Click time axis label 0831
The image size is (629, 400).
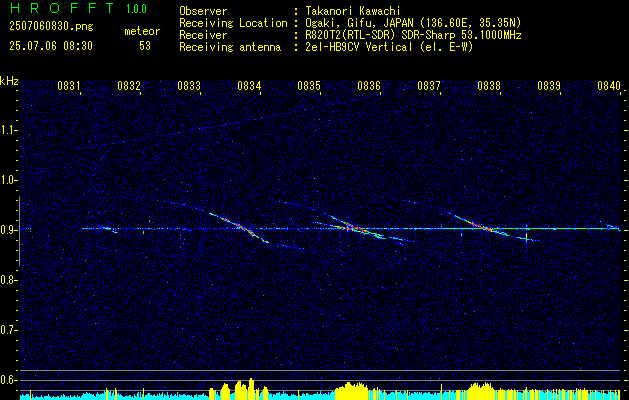pos(69,86)
